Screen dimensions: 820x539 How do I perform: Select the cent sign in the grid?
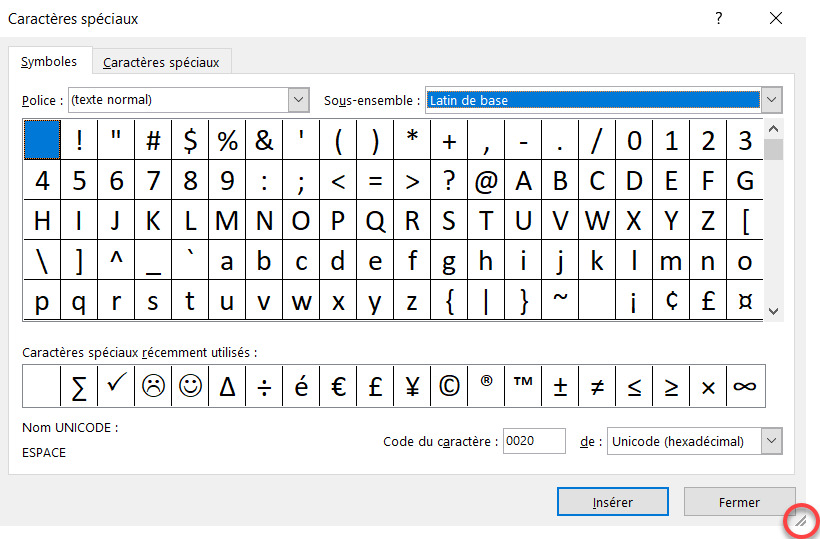pos(671,300)
